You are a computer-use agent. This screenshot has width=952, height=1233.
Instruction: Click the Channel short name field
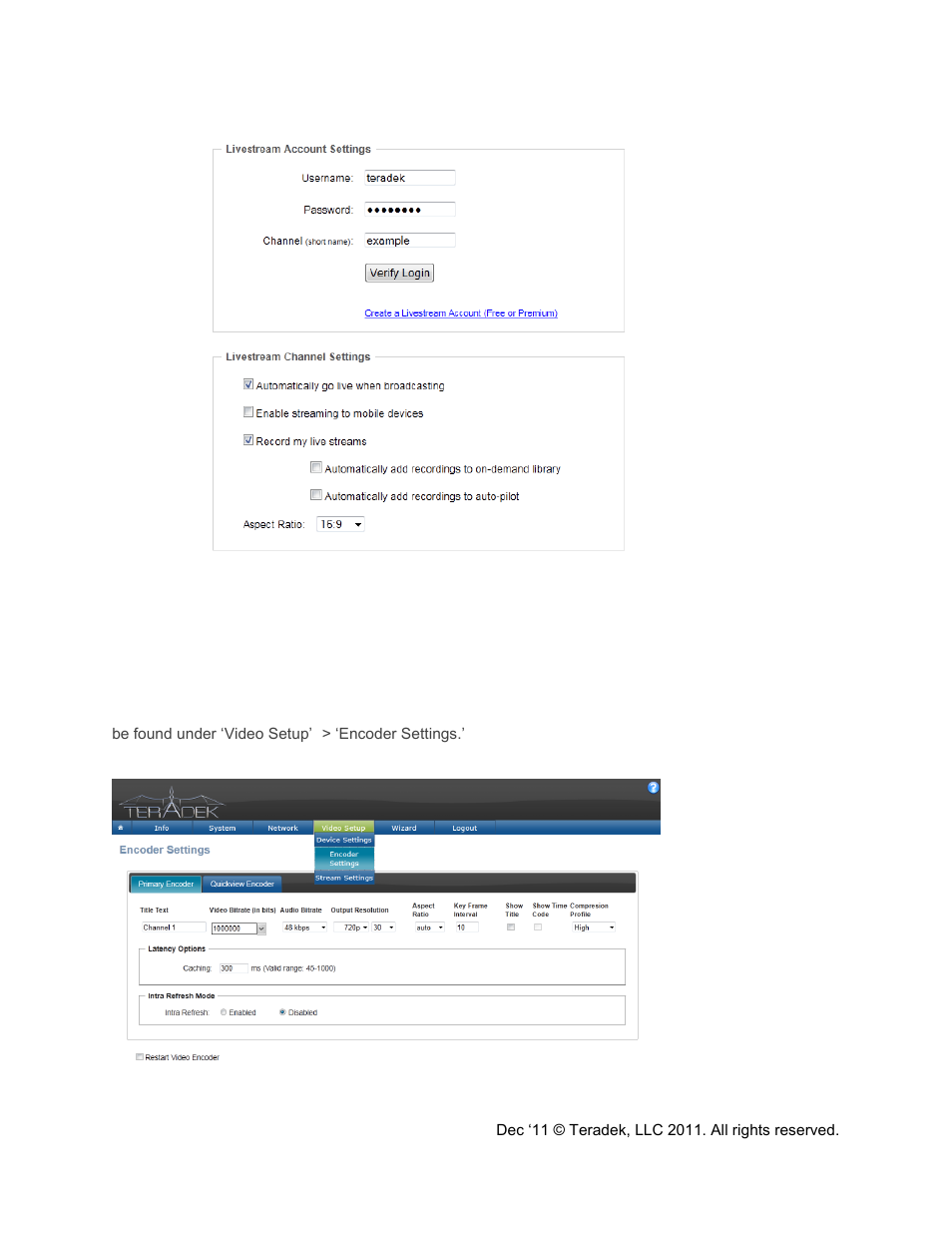point(410,241)
